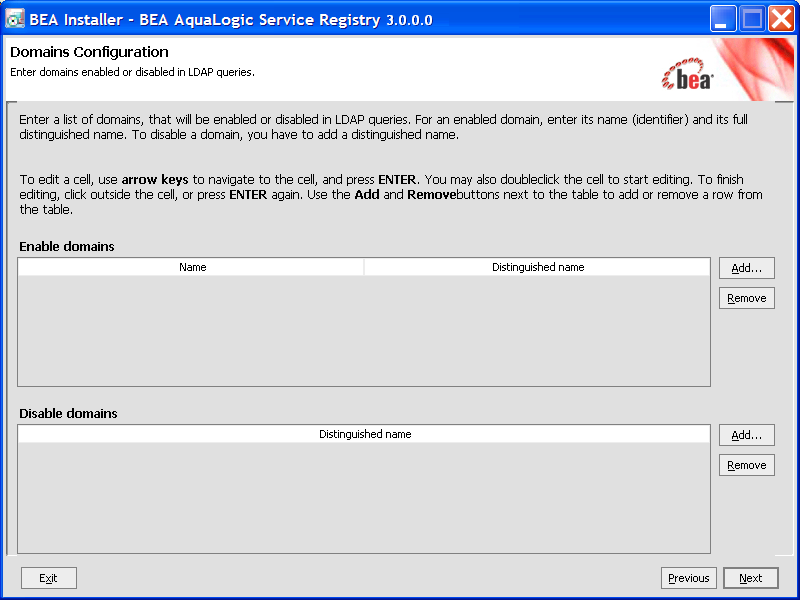The height and width of the screenshot is (600, 800).
Task: Click the Exit button
Action: [49, 578]
